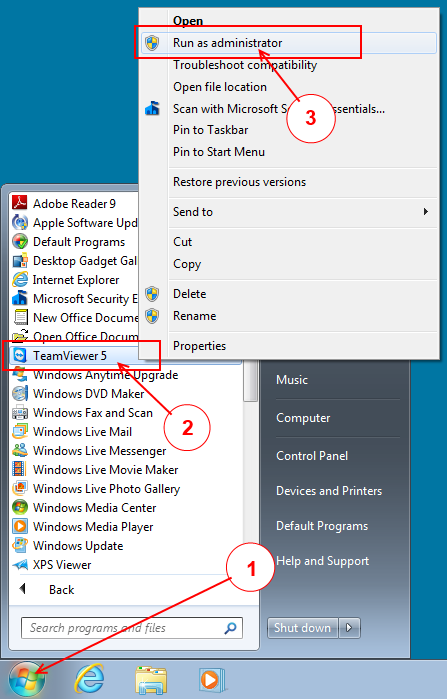Click the Windows Media Center icon
The width and height of the screenshot is (447, 699).
tap(20, 507)
